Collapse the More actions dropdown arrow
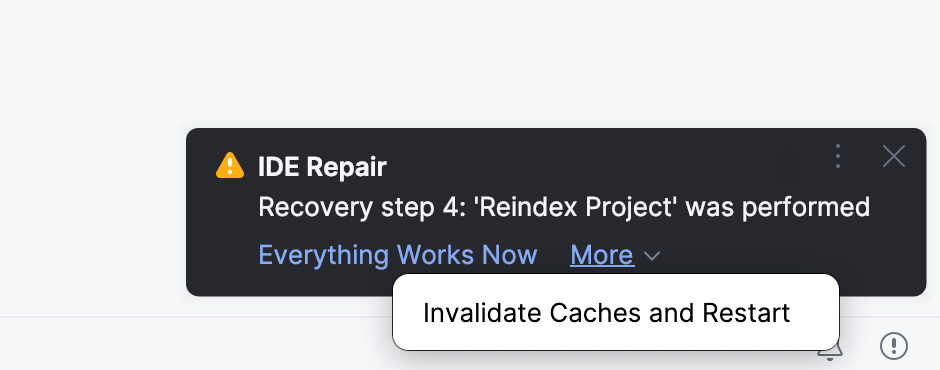 652,257
